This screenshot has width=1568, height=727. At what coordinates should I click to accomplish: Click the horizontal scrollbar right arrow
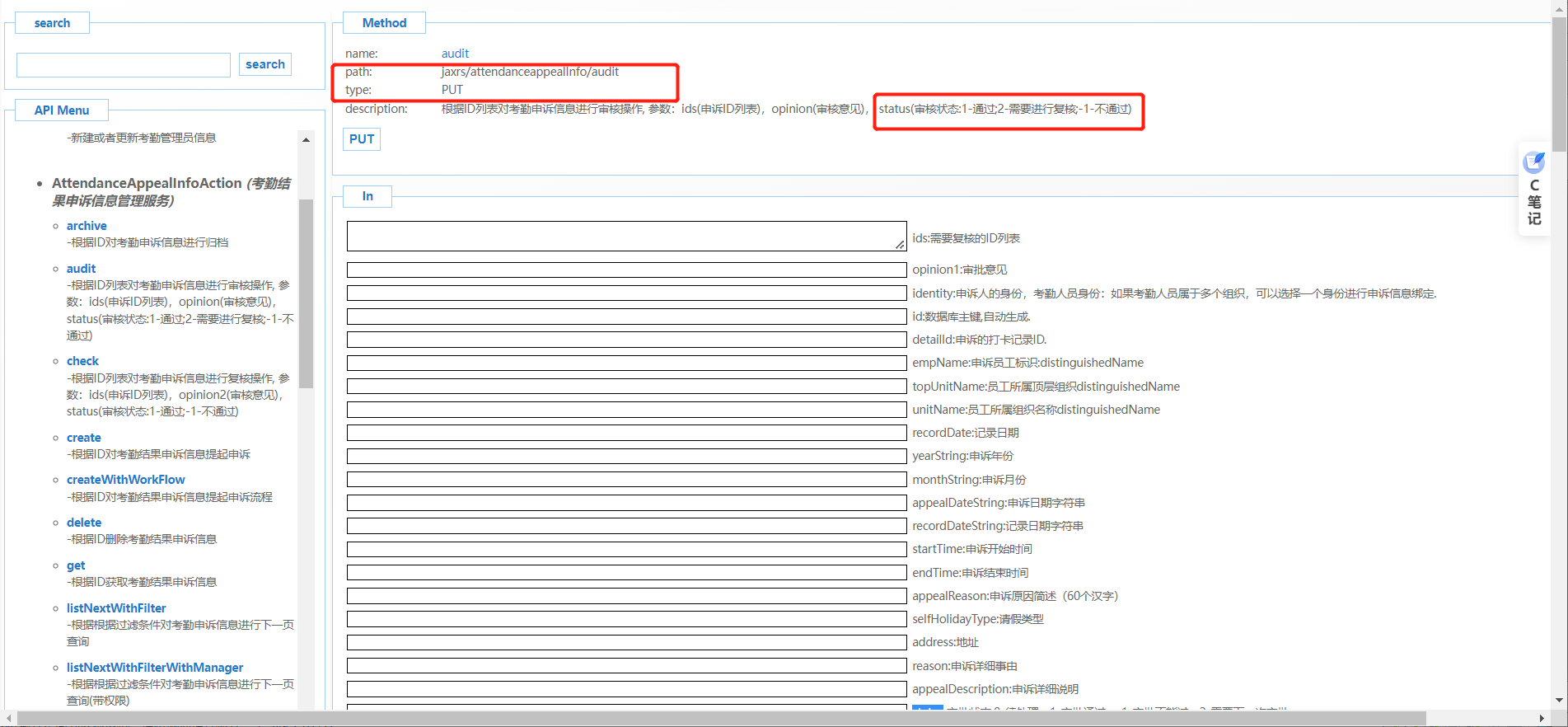[x=1542, y=718]
